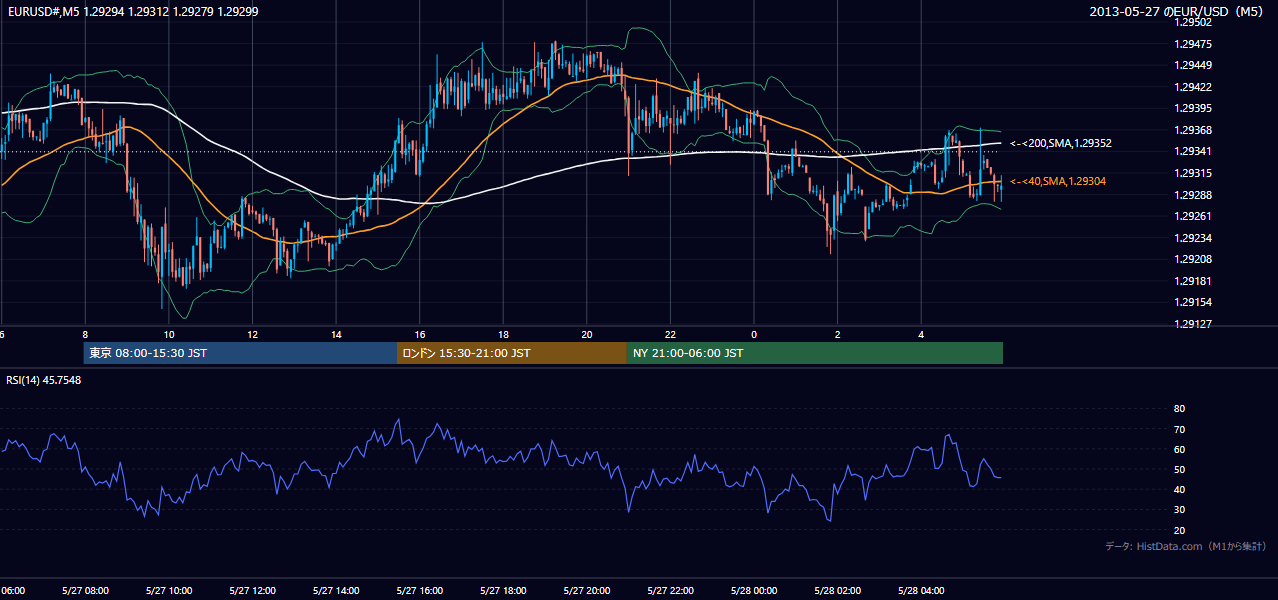The width and height of the screenshot is (1278, 600).
Task: Click price axis label 1.29395
Action: tap(1193, 108)
